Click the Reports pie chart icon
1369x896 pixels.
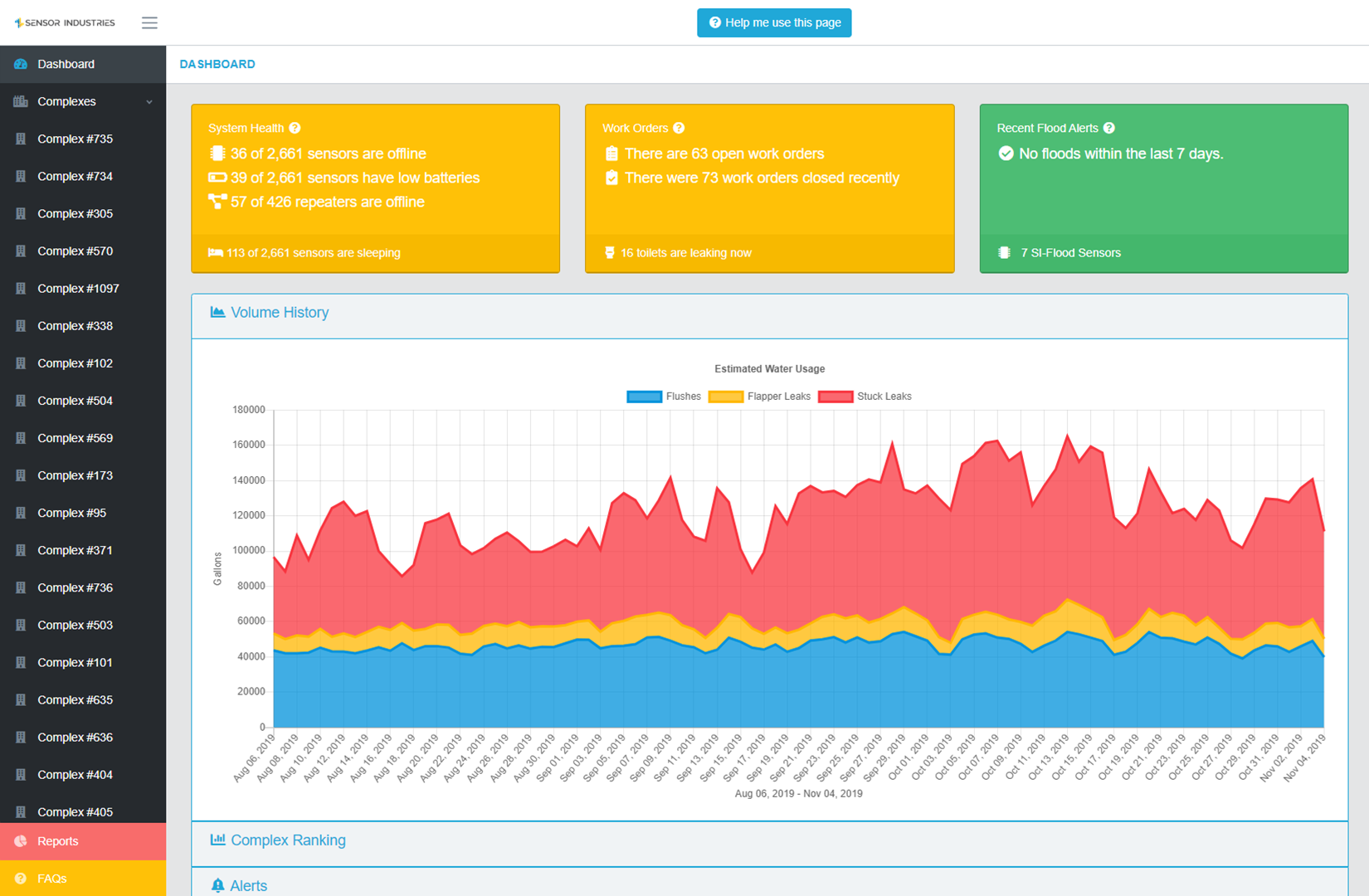(21, 841)
